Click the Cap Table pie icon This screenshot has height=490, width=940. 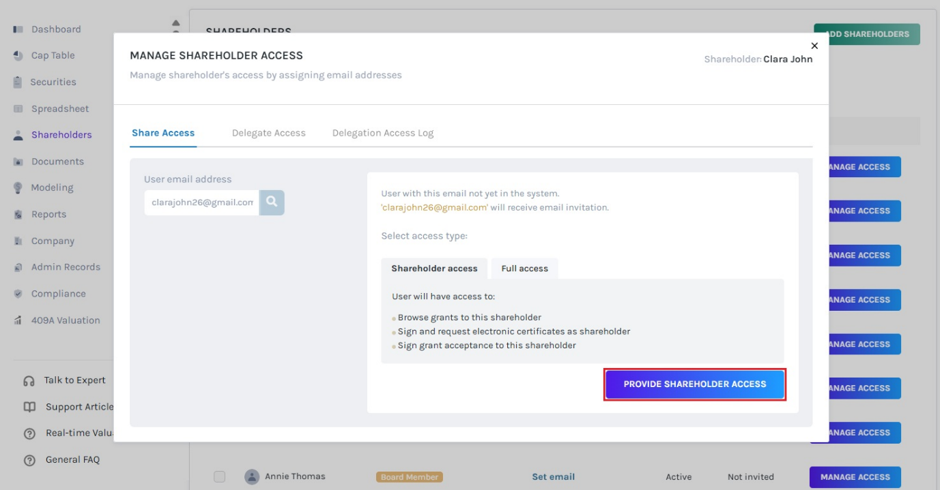point(18,55)
